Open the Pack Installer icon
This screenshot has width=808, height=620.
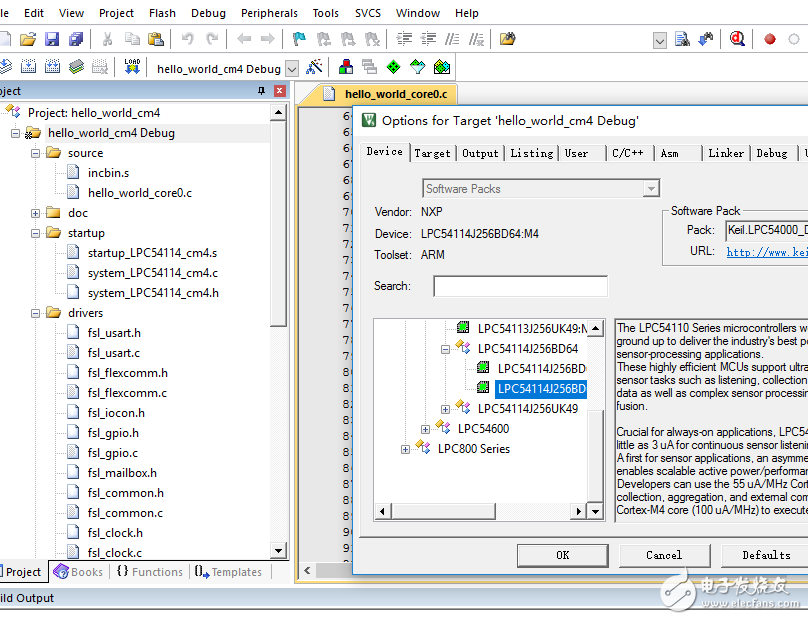pos(441,68)
